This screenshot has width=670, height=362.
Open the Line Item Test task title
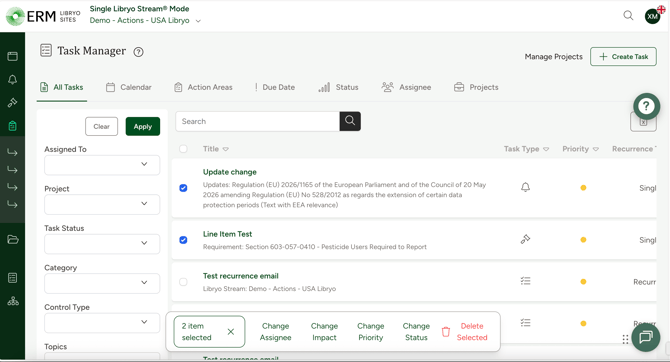(x=227, y=234)
